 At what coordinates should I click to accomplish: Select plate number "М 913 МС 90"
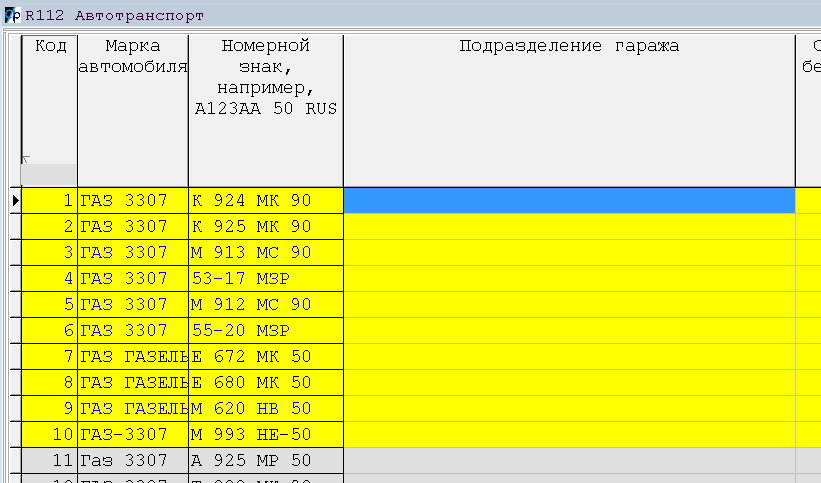(x=265, y=253)
